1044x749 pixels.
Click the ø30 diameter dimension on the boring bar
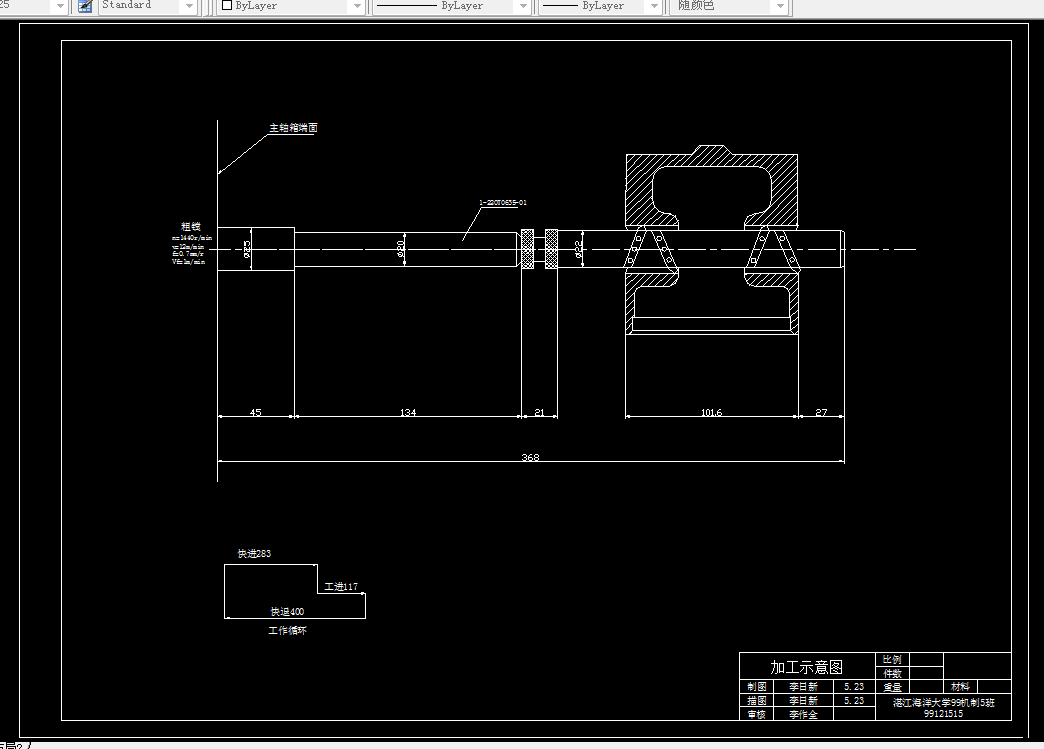[x=401, y=248]
